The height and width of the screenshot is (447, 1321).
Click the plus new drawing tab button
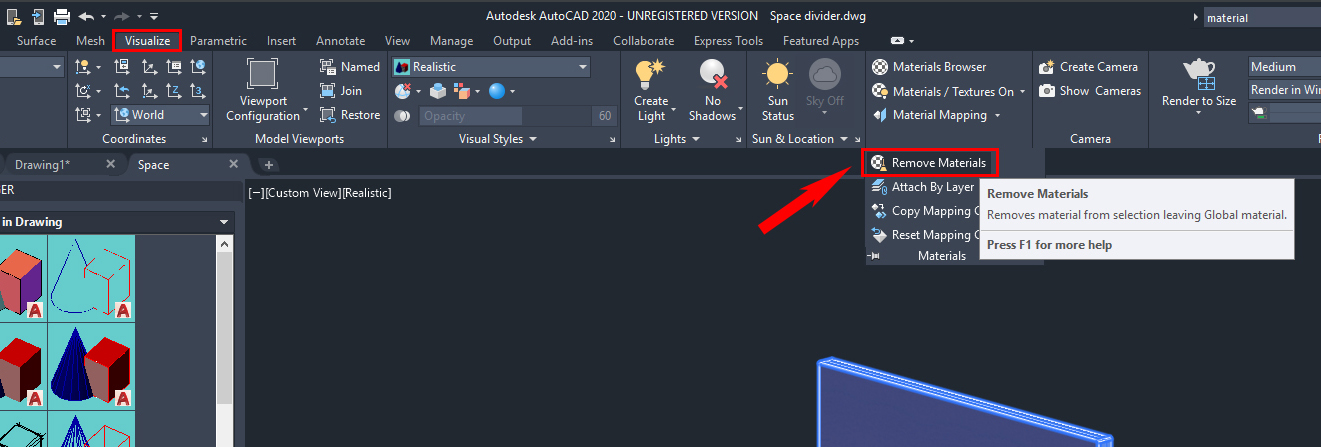click(x=269, y=164)
